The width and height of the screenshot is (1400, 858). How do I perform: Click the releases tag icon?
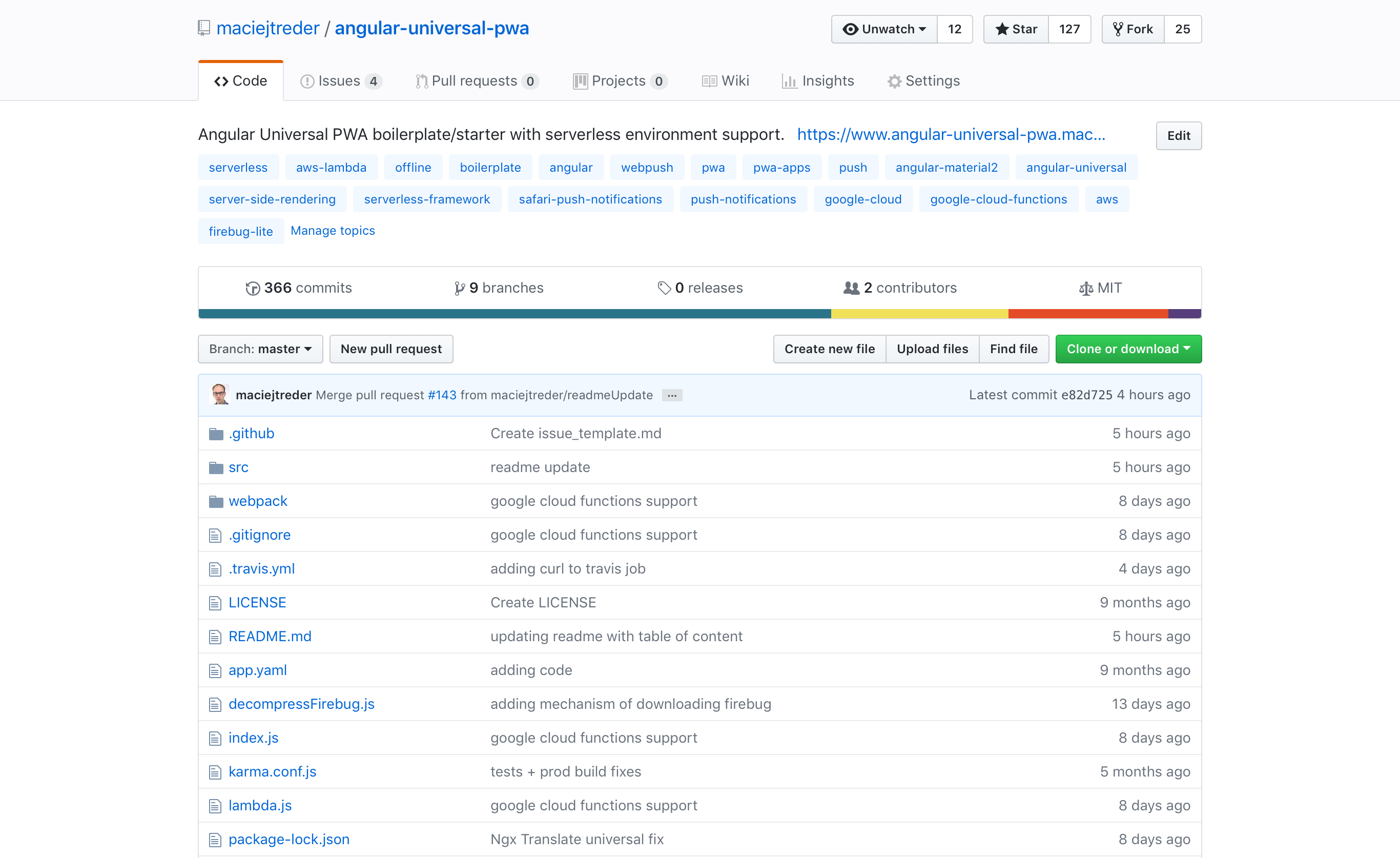(x=664, y=288)
